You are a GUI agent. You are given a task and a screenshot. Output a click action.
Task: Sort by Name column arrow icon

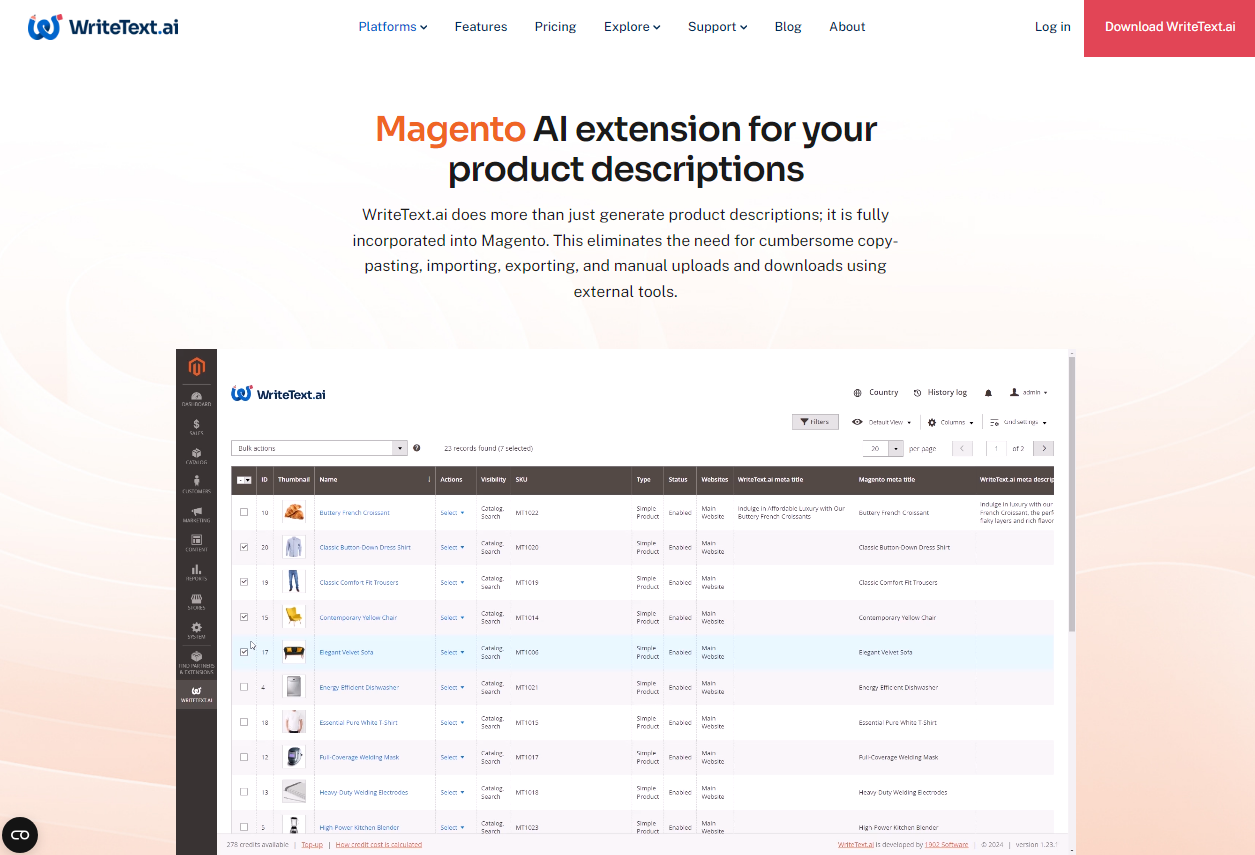pyautogui.click(x=430, y=479)
